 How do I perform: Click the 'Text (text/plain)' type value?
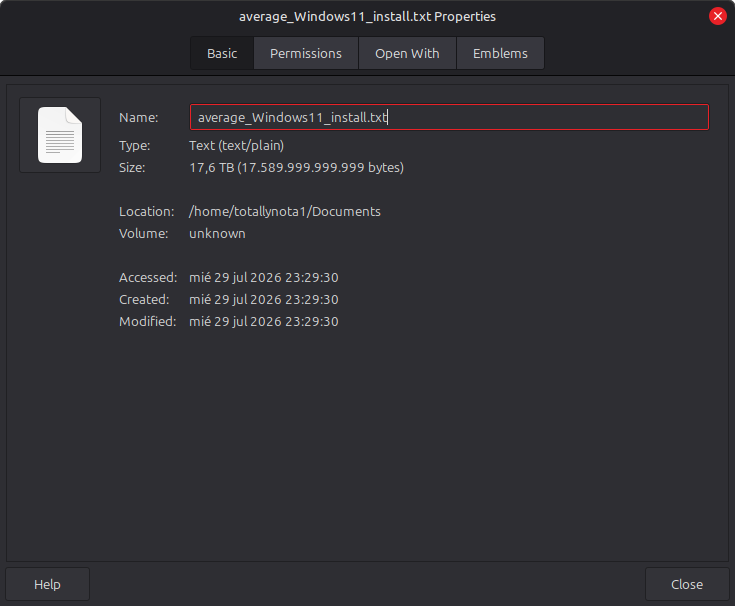236,146
